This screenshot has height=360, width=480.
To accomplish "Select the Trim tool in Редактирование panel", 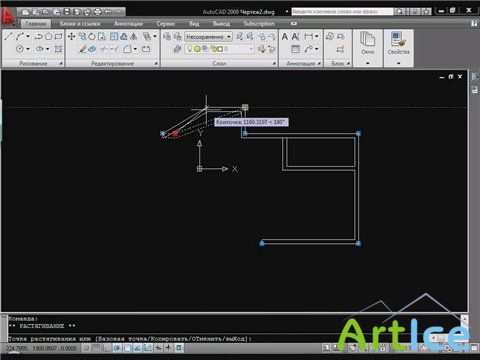I will click(x=104, y=49).
